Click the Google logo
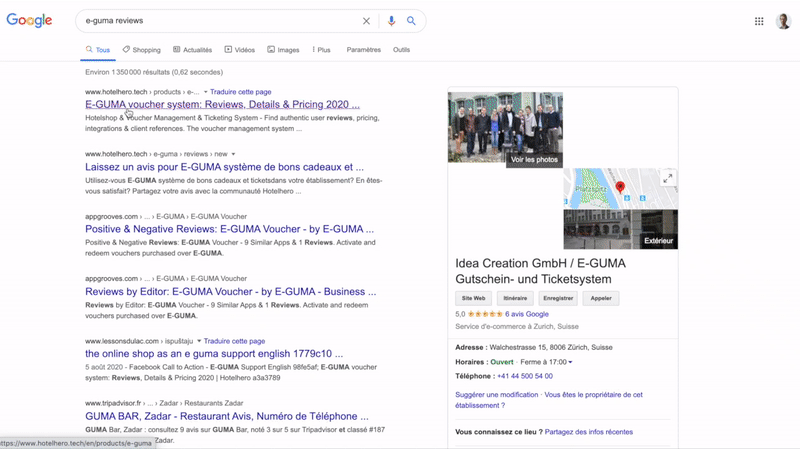Screen dimensions: 800x449 29,20
